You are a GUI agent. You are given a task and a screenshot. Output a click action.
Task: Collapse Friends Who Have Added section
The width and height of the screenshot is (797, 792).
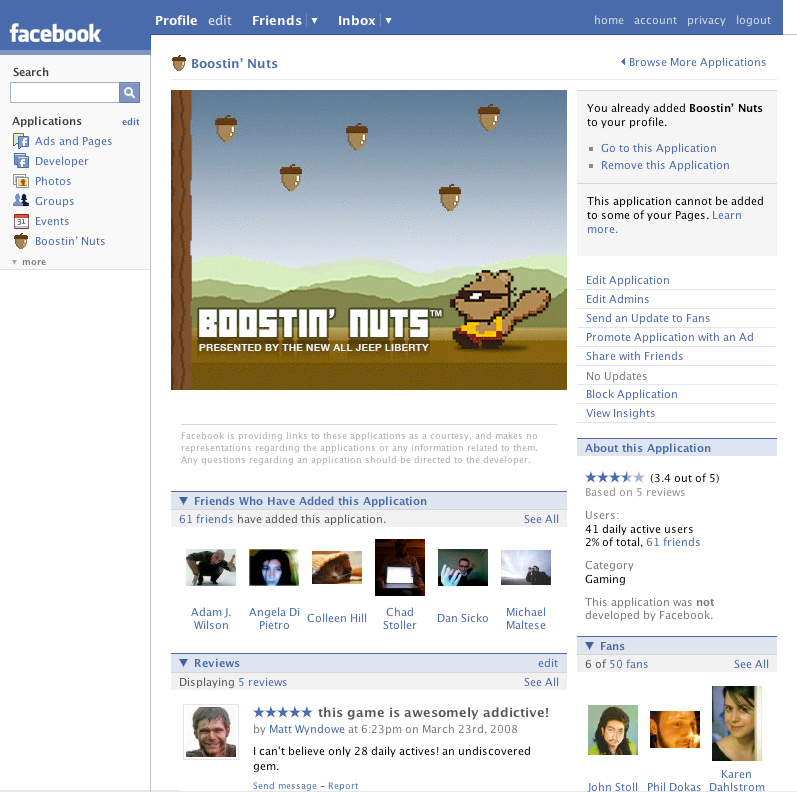click(x=183, y=501)
